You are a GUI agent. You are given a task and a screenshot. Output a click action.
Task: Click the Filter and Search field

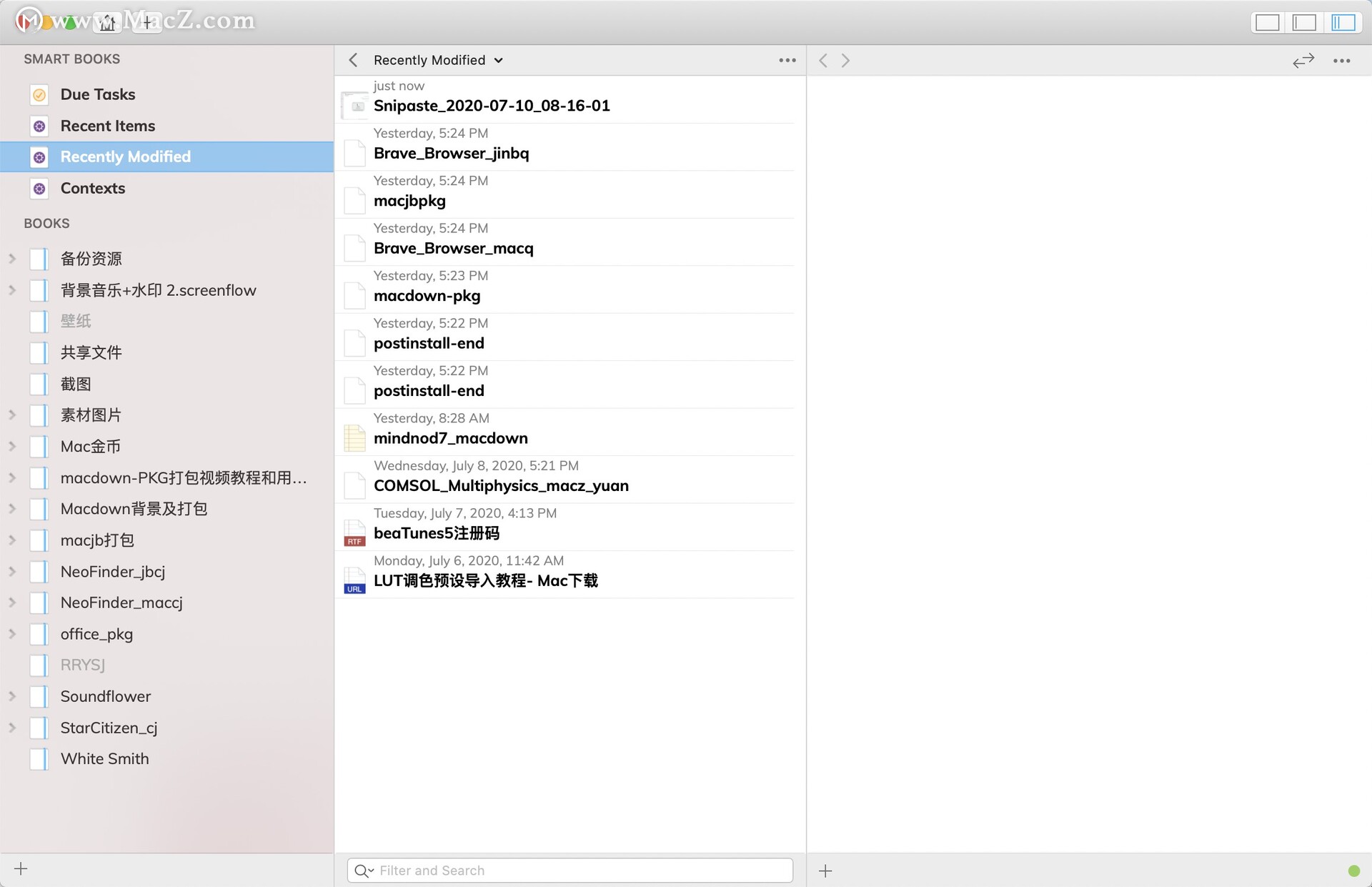tap(570, 870)
